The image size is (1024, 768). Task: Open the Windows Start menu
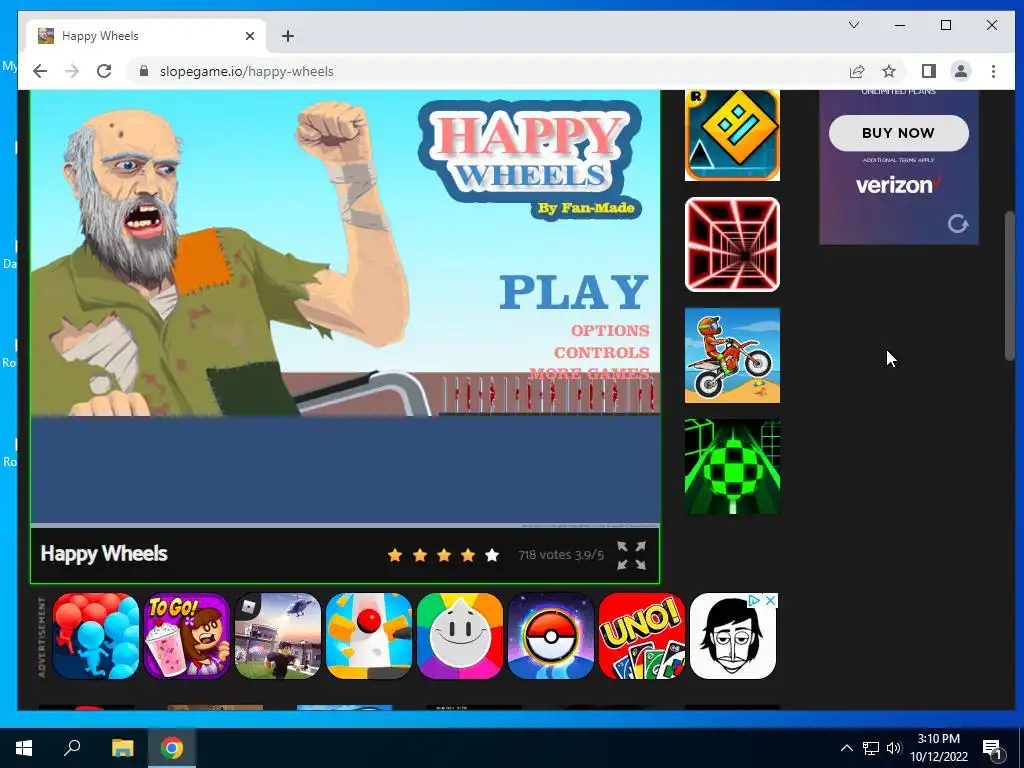click(24, 748)
